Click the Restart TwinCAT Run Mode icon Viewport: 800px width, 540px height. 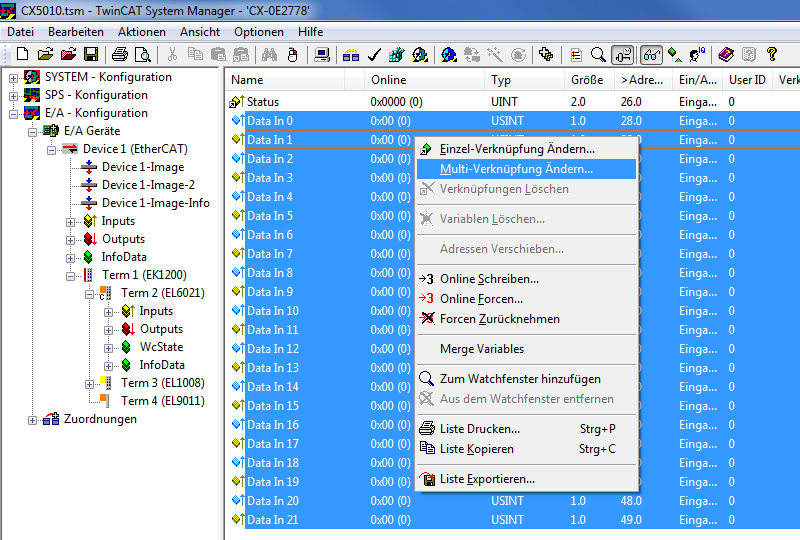point(420,54)
